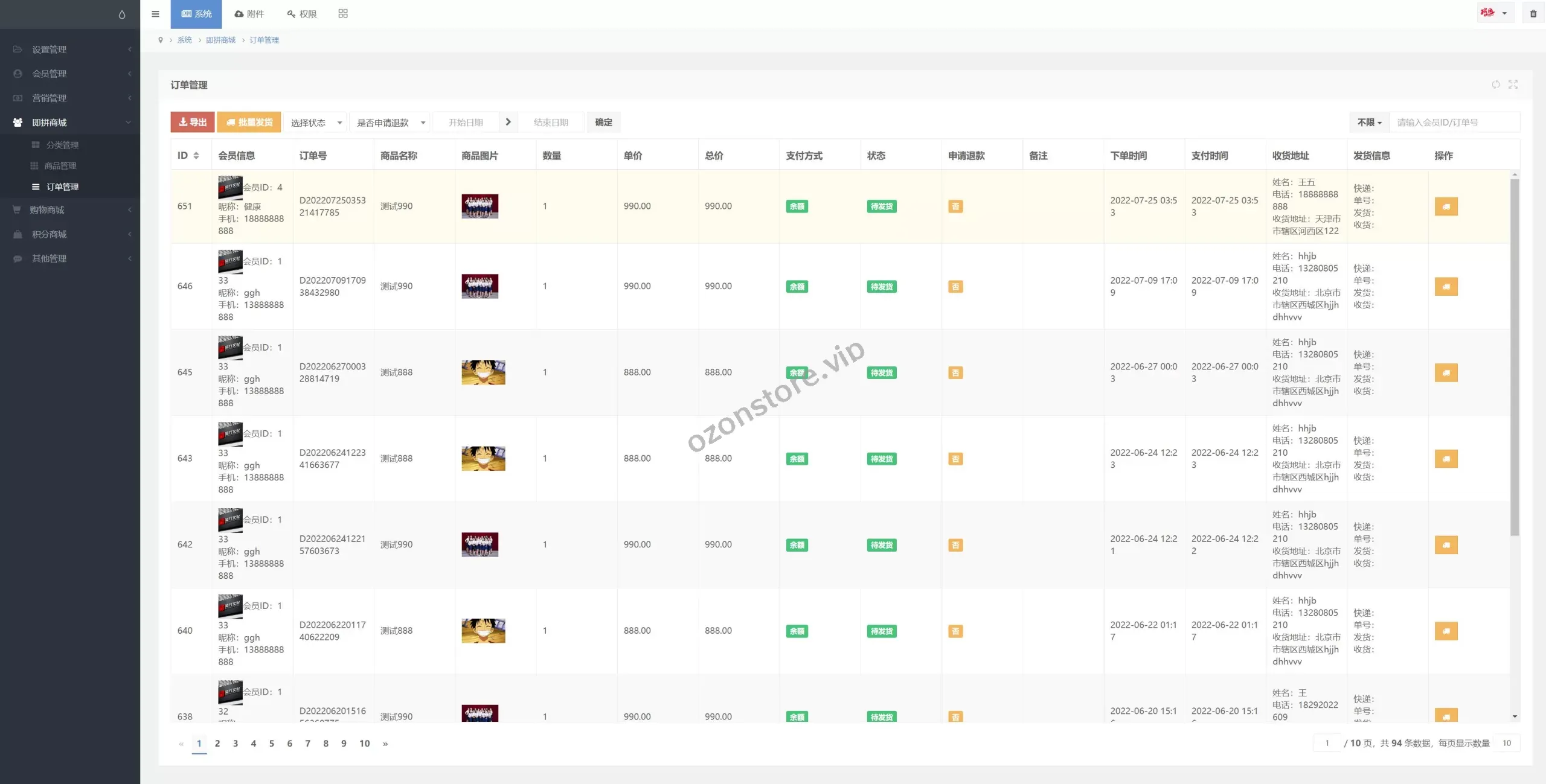Switch to the 附件 top tab
This screenshot has height=784, width=1546.
pyautogui.click(x=249, y=14)
